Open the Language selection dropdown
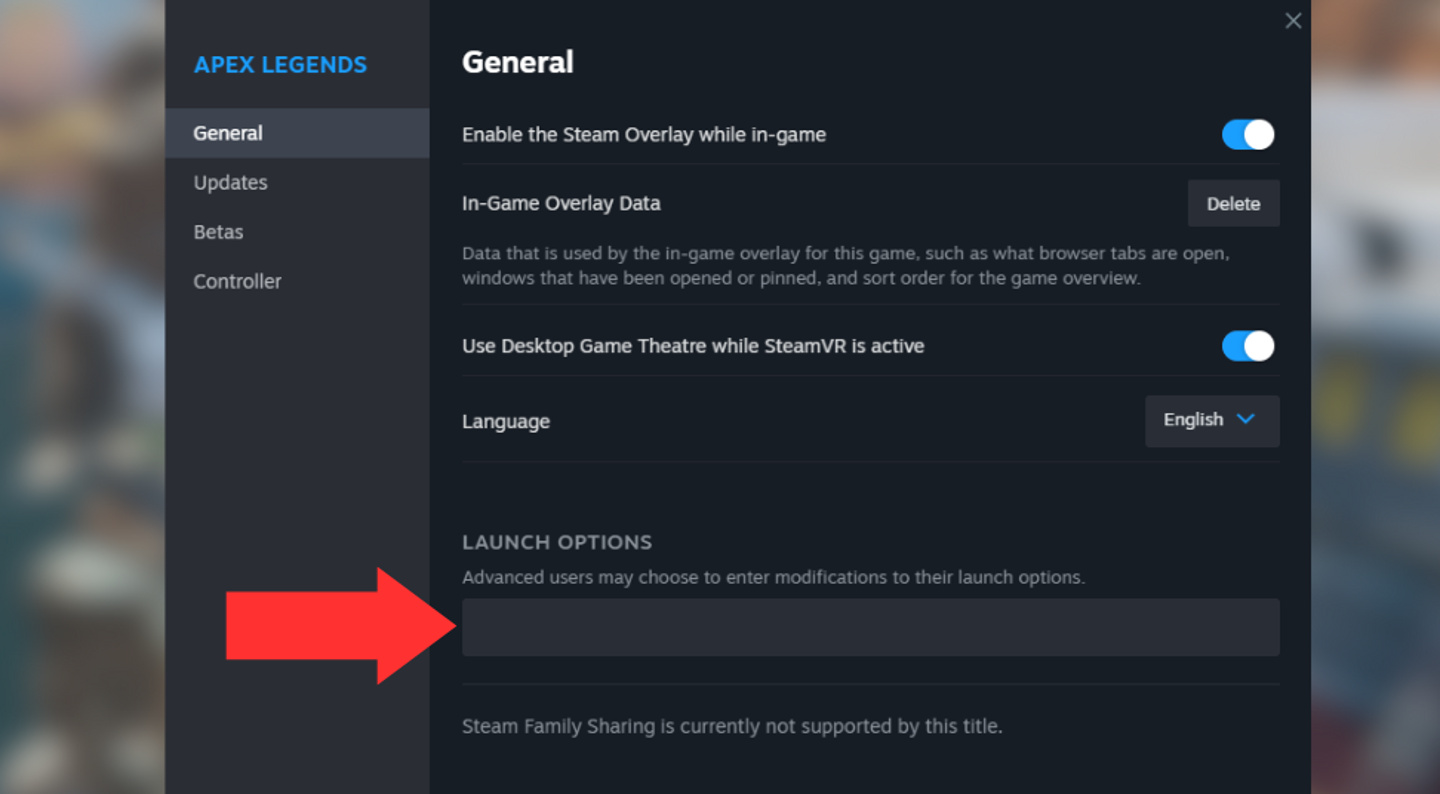1440x794 pixels. (x=1212, y=421)
